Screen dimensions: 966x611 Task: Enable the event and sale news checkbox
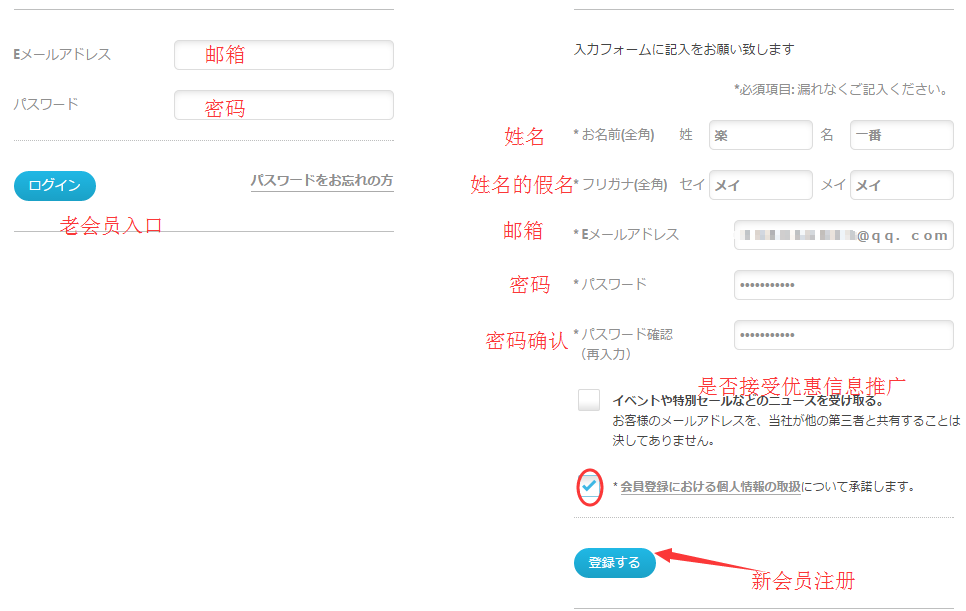coord(589,400)
